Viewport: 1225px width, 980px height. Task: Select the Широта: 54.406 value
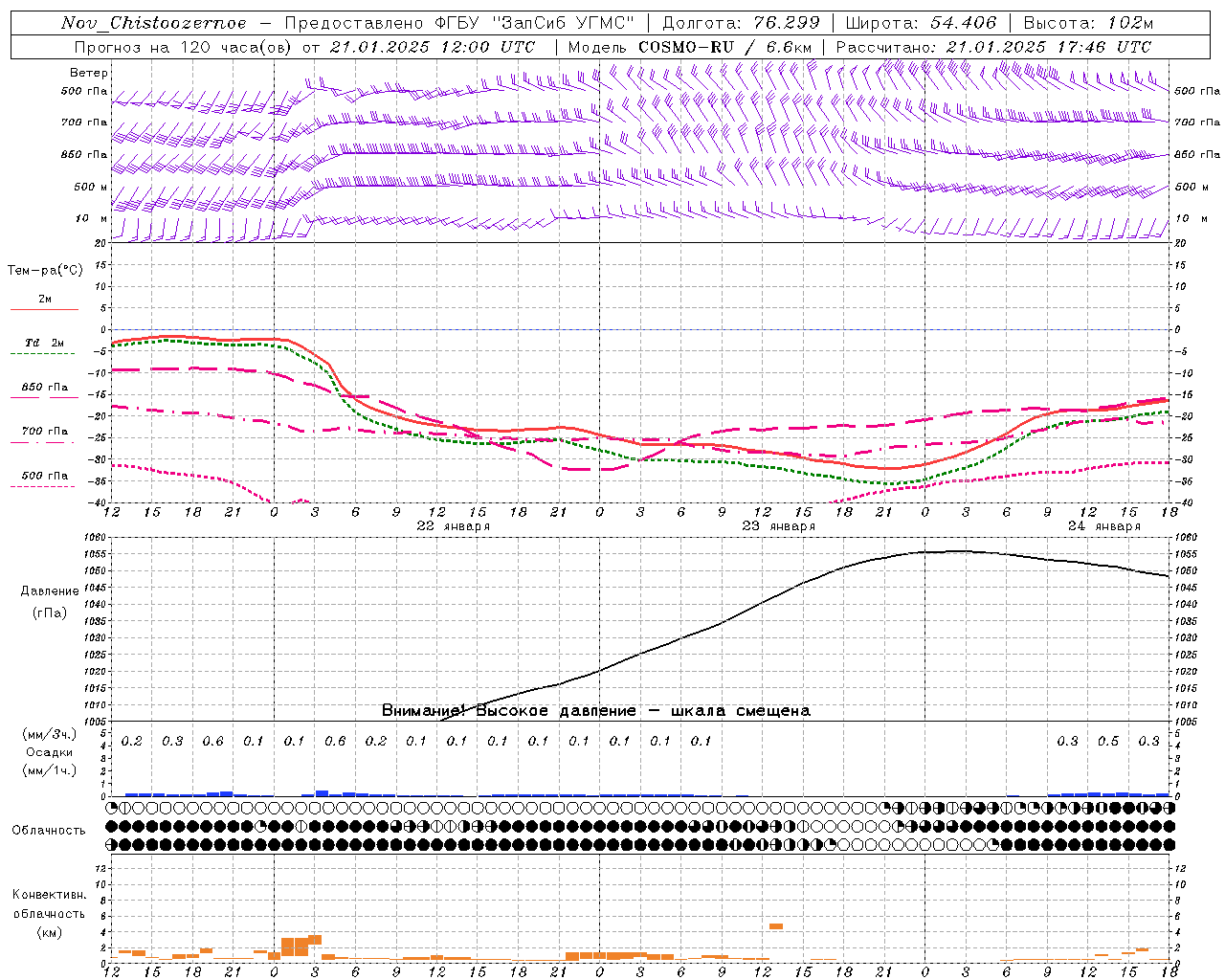921,23
